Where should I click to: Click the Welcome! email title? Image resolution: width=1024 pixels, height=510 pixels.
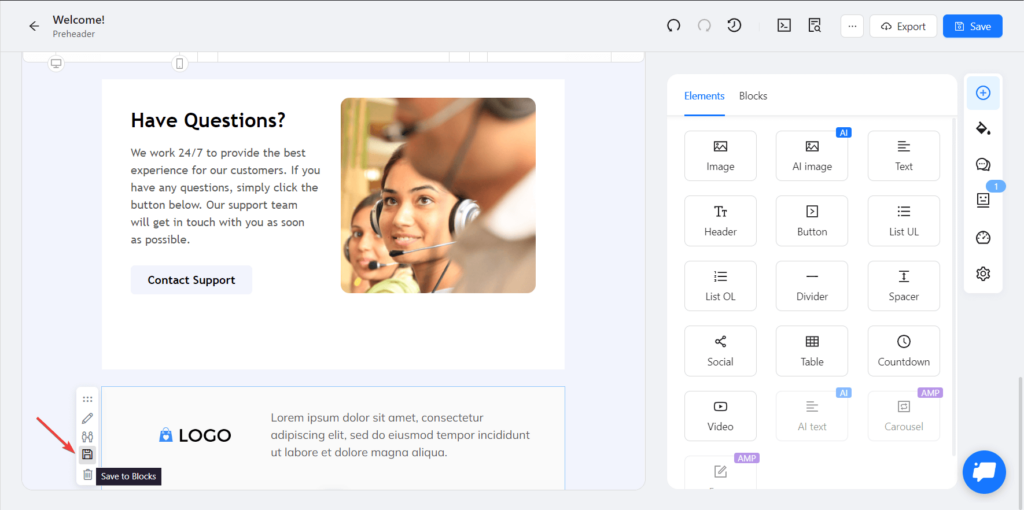point(78,20)
